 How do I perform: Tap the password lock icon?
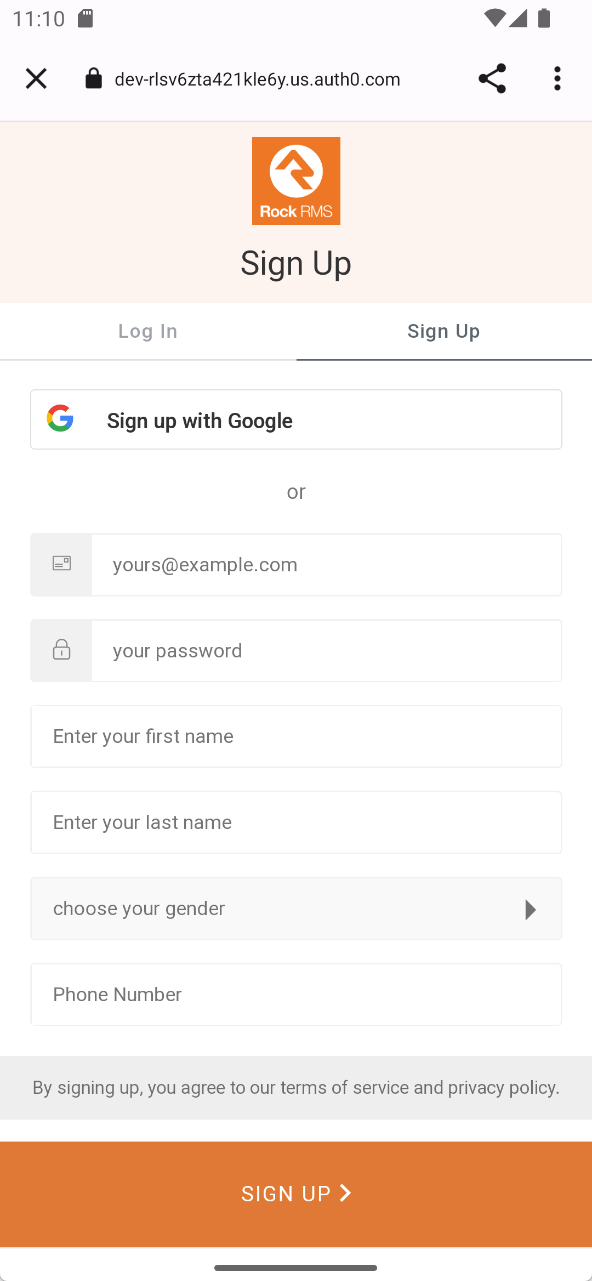(62, 650)
